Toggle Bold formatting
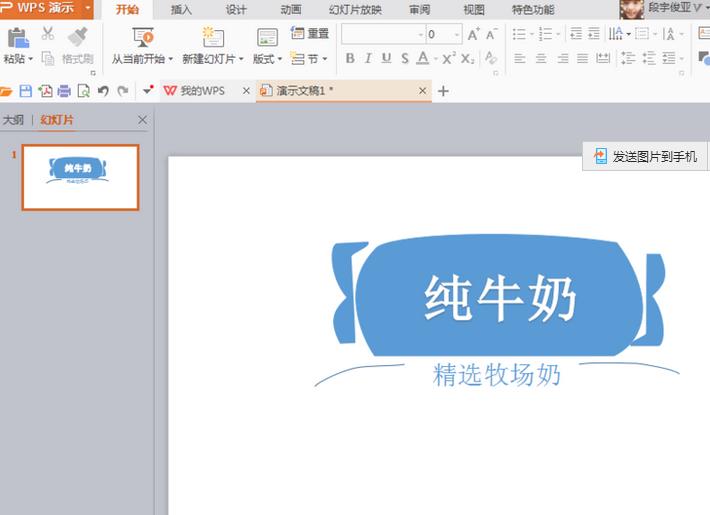710x515 pixels. click(350, 59)
